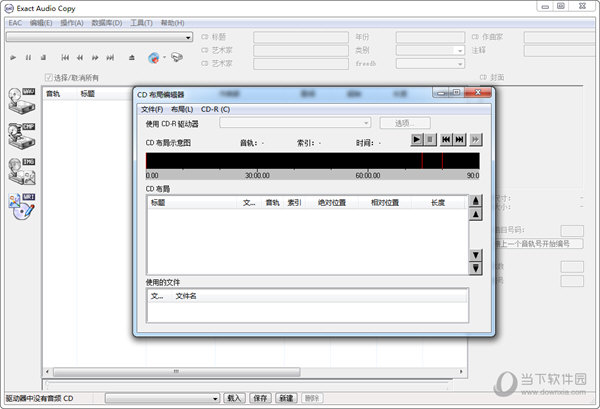
Task: Play layout in CD layout editor
Action: click(417, 139)
